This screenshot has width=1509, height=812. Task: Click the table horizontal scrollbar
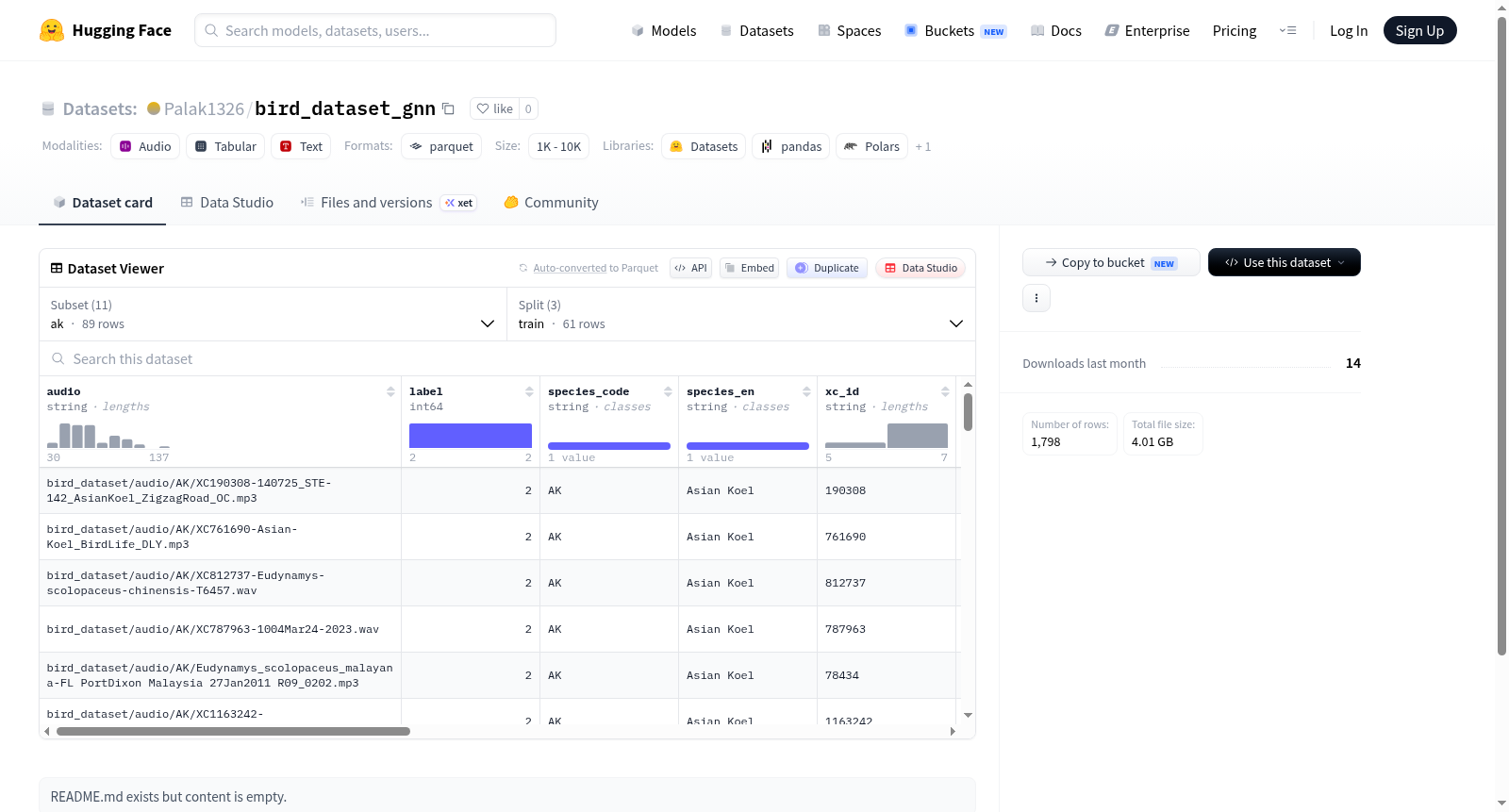pos(233,731)
